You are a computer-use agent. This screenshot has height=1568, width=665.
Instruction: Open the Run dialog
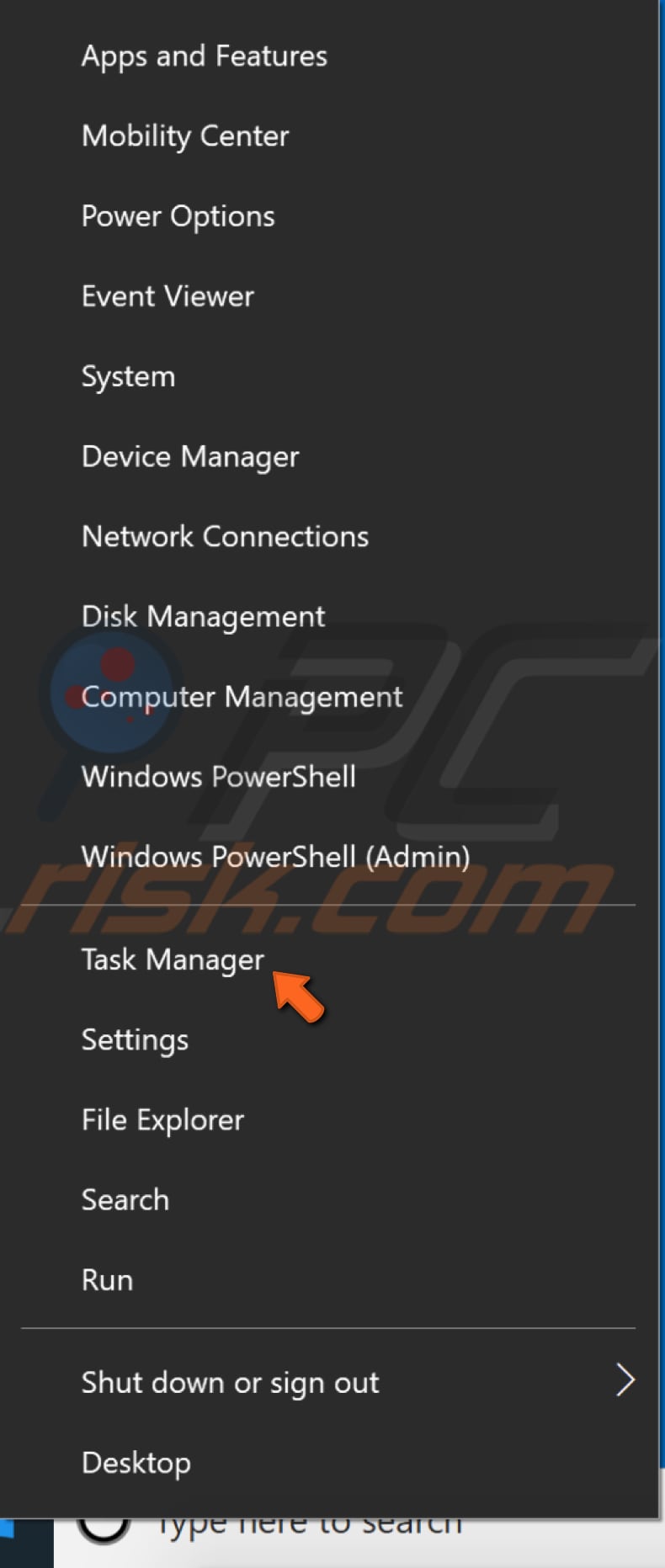(107, 1280)
